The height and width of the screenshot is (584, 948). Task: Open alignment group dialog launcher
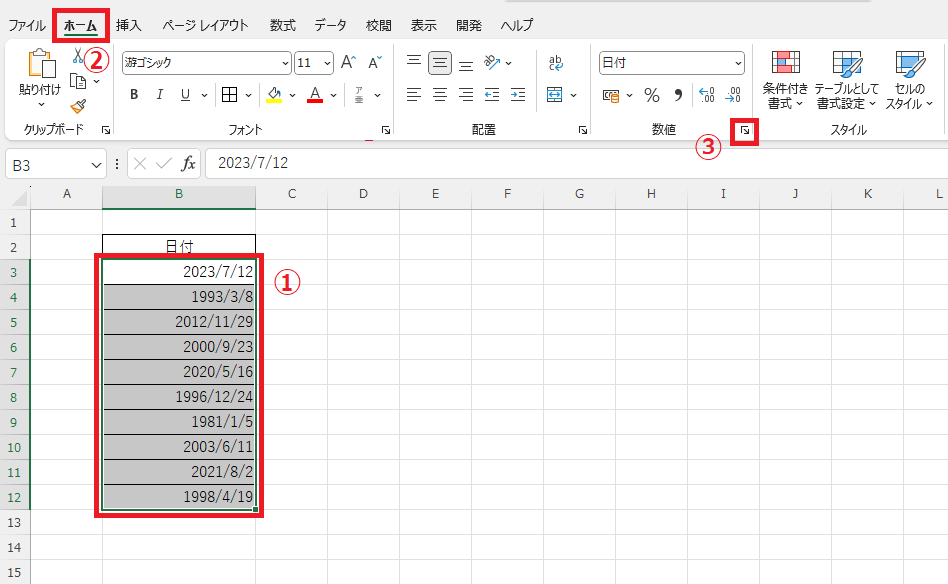click(583, 130)
